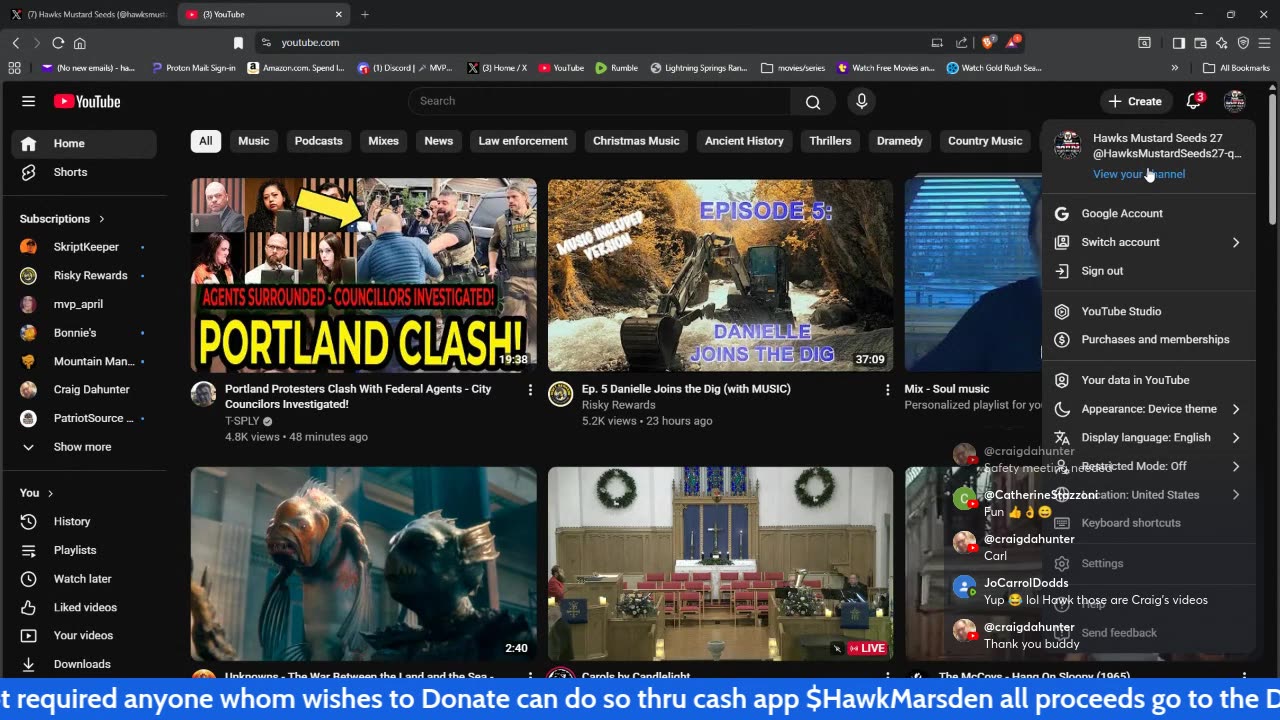Open Playlists in the sidebar

point(75,550)
